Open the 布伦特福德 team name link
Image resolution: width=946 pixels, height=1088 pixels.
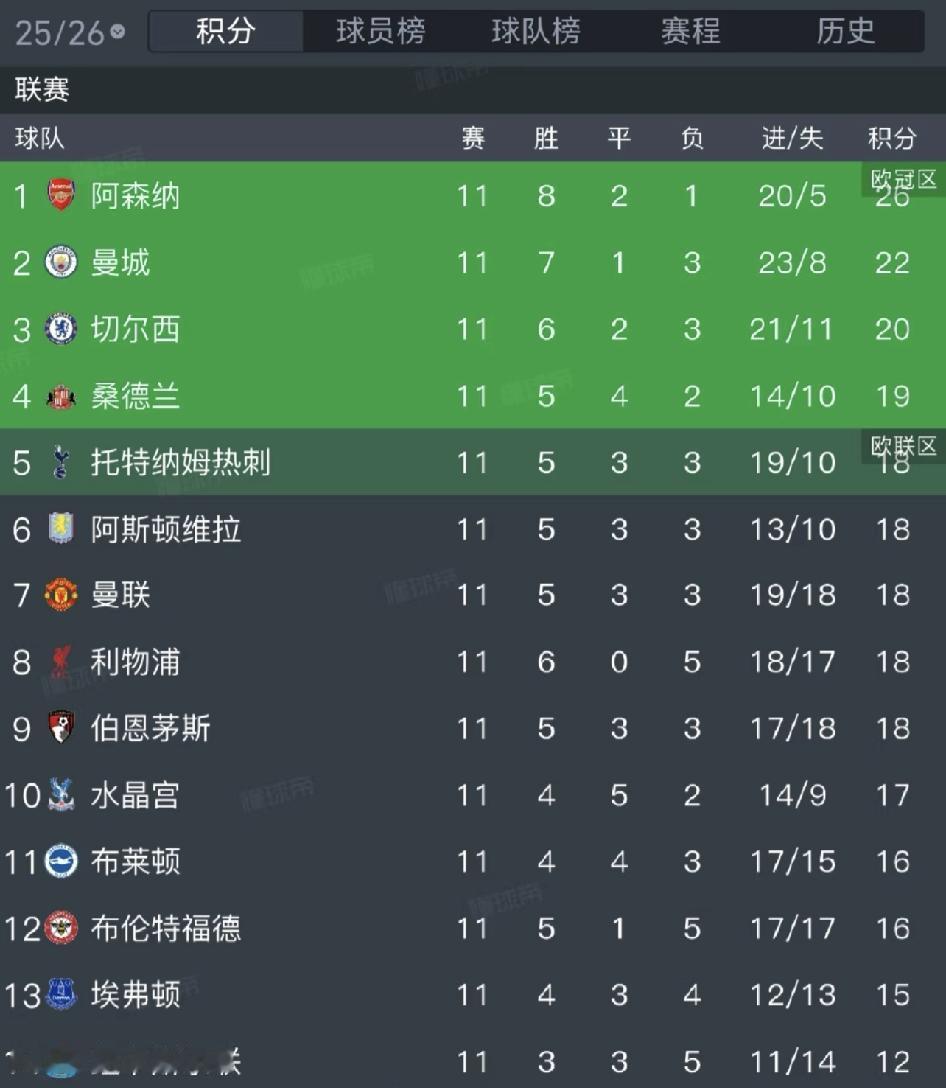pyautogui.click(x=166, y=928)
